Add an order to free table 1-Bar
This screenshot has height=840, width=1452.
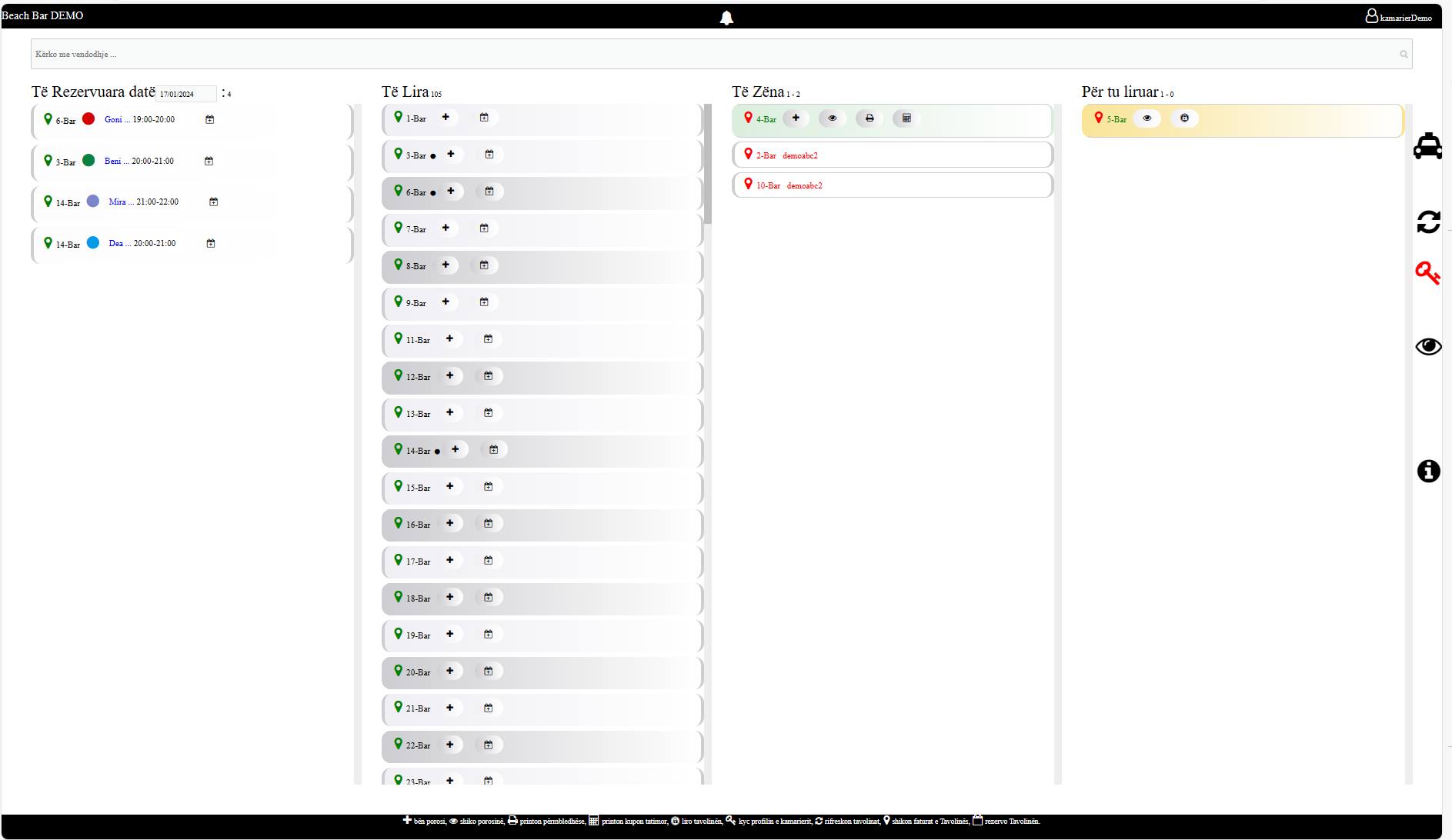pos(446,118)
